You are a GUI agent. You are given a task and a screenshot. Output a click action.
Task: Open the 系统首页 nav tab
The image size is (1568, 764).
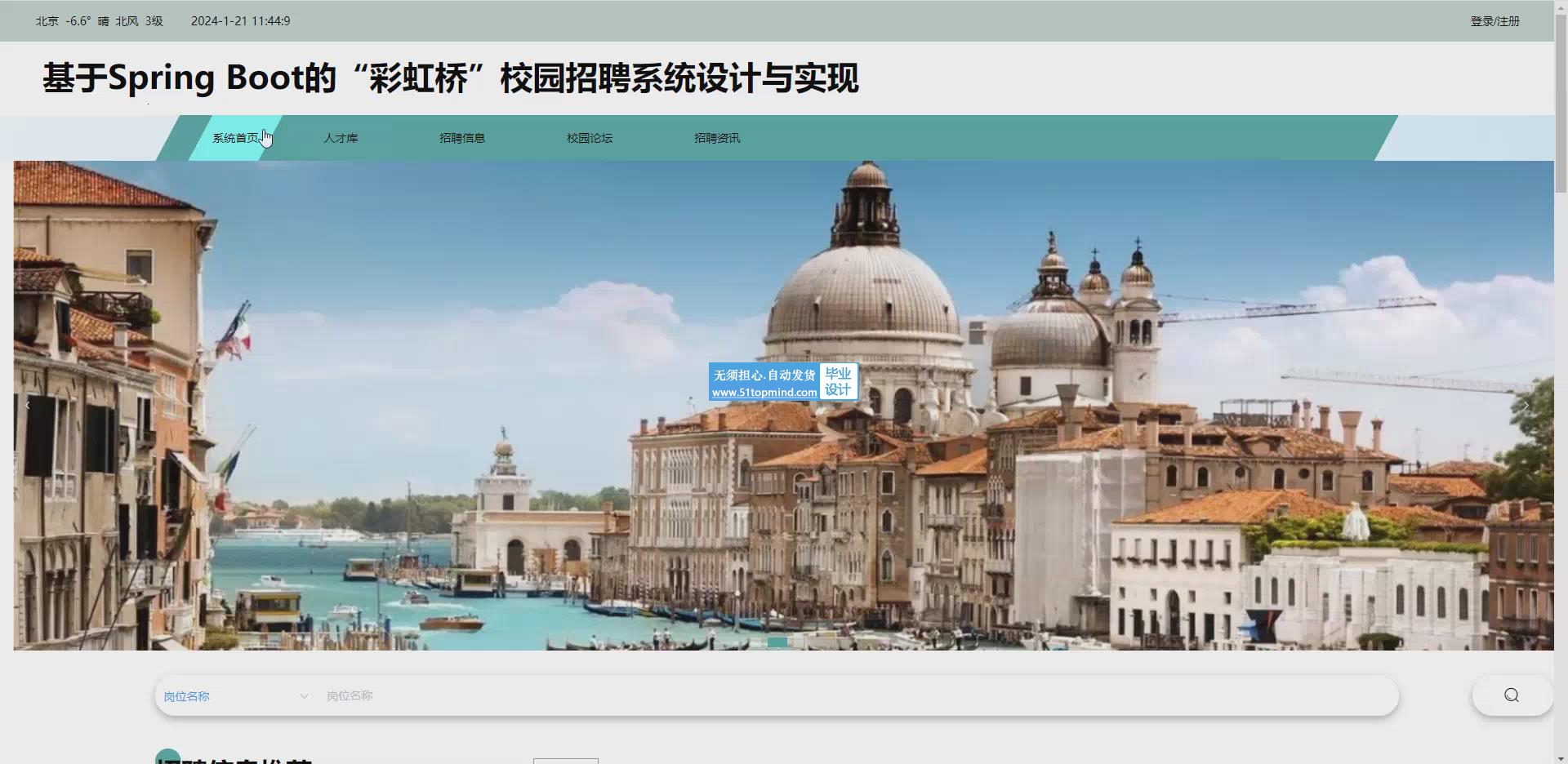pos(235,138)
